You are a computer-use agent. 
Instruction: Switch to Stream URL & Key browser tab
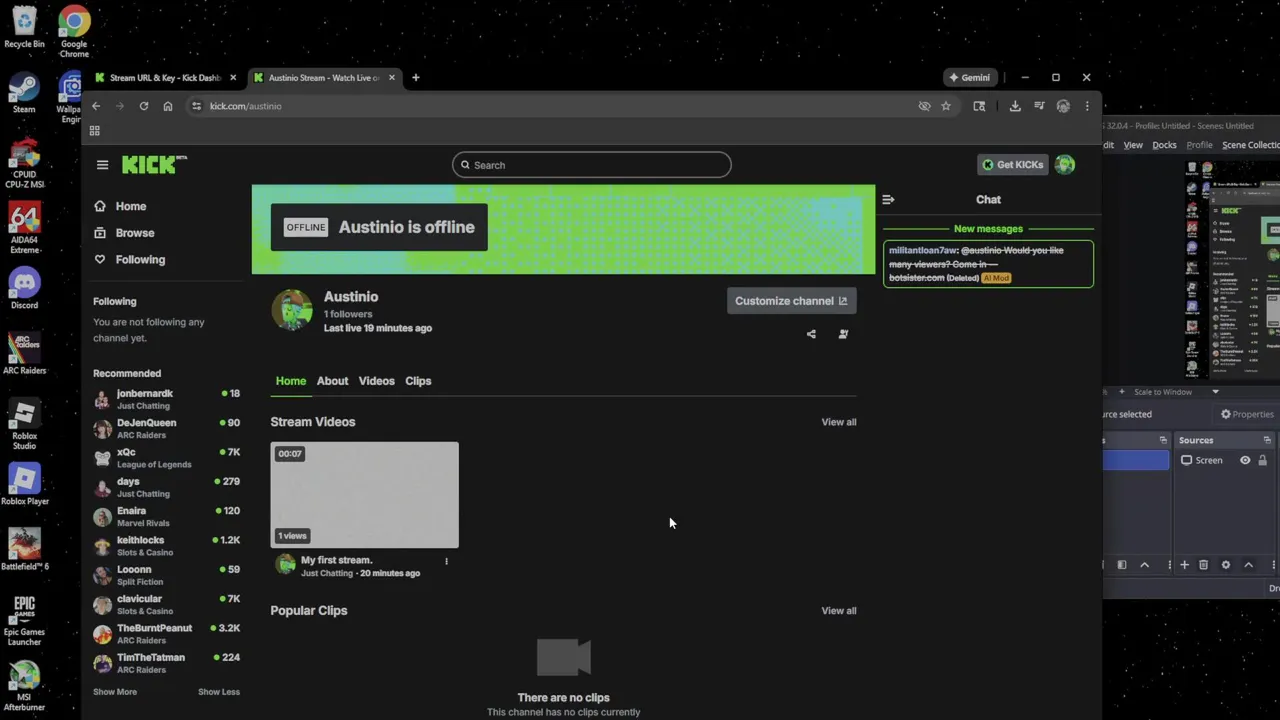(x=165, y=77)
